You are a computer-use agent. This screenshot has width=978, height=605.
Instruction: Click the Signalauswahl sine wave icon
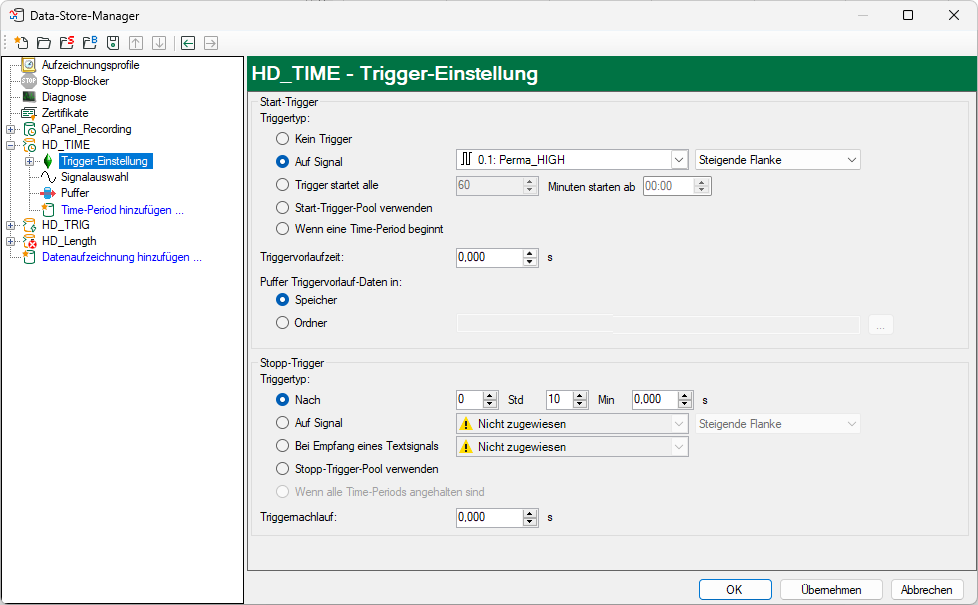pos(48,177)
